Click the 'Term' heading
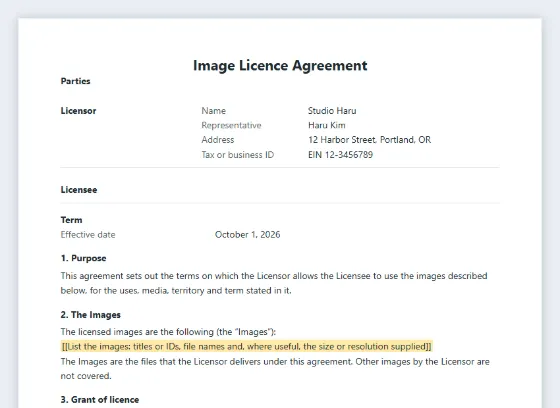The image size is (560, 408). click(x=71, y=220)
